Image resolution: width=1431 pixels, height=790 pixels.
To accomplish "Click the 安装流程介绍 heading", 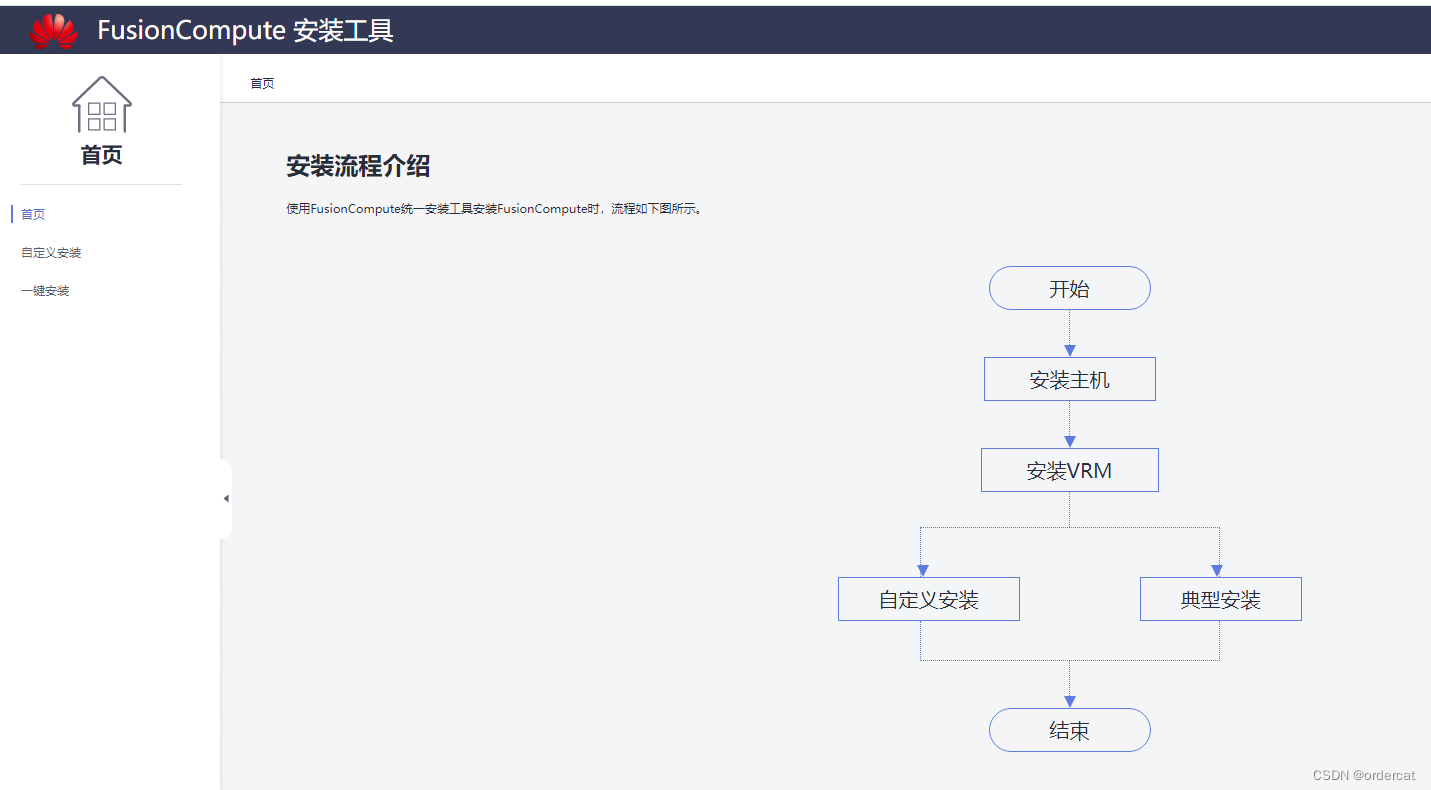I will (358, 167).
